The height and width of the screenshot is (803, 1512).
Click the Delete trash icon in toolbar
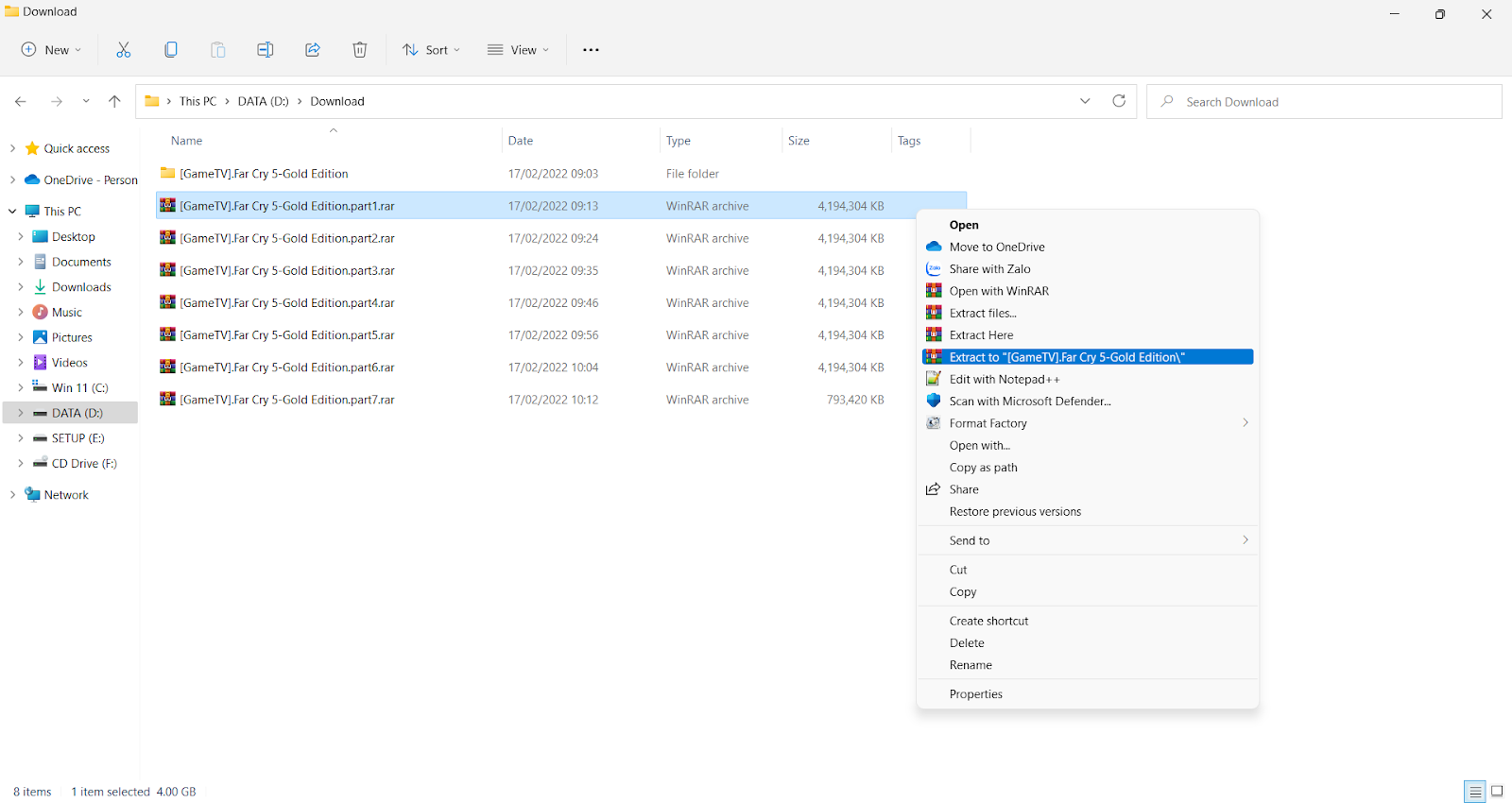pos(360,50)
